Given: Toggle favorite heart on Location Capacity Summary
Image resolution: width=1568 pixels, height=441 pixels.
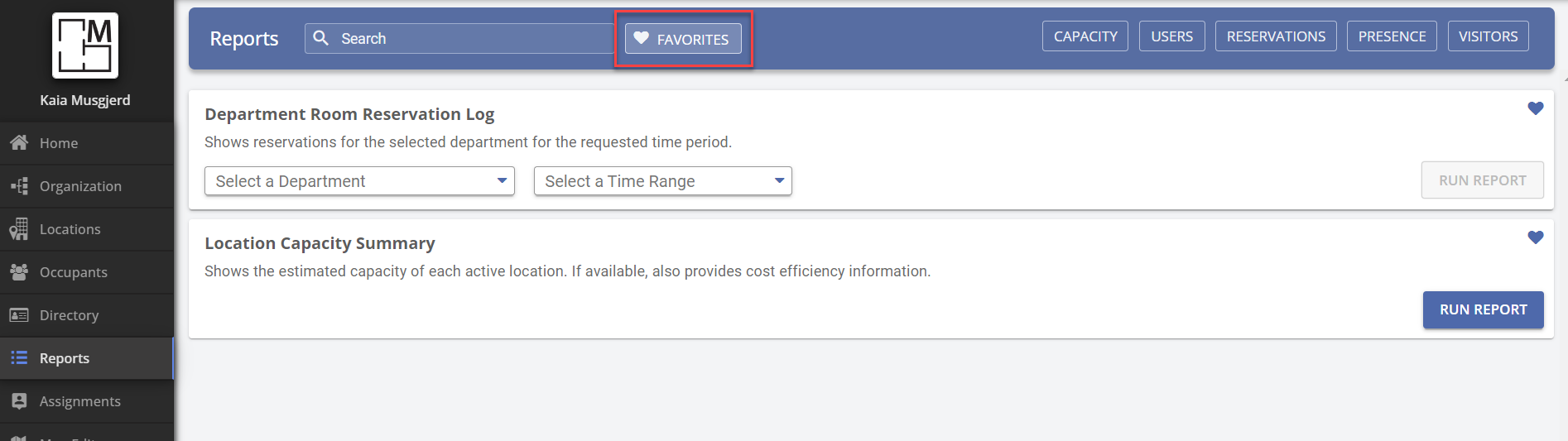Looking at the screenshot, I should [1536, 237].
